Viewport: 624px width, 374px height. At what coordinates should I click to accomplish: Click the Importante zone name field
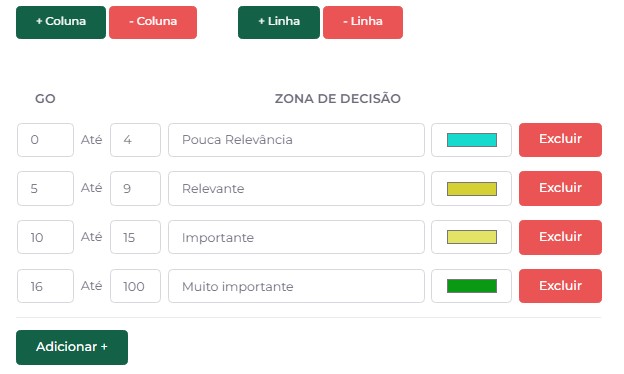[296, 237]
